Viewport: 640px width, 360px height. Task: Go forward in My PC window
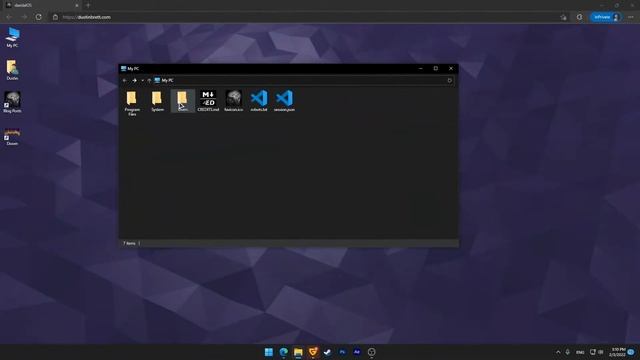pyautogui.click(x=134, y=80)
